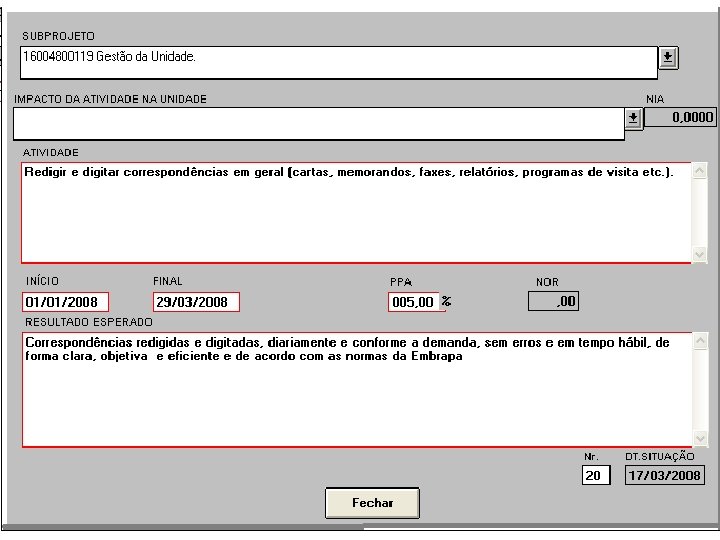This screenshot has height=540, width=720.
Task: Click the DT.SITUAÇÃO label
Action: click(x=660, y=456)
